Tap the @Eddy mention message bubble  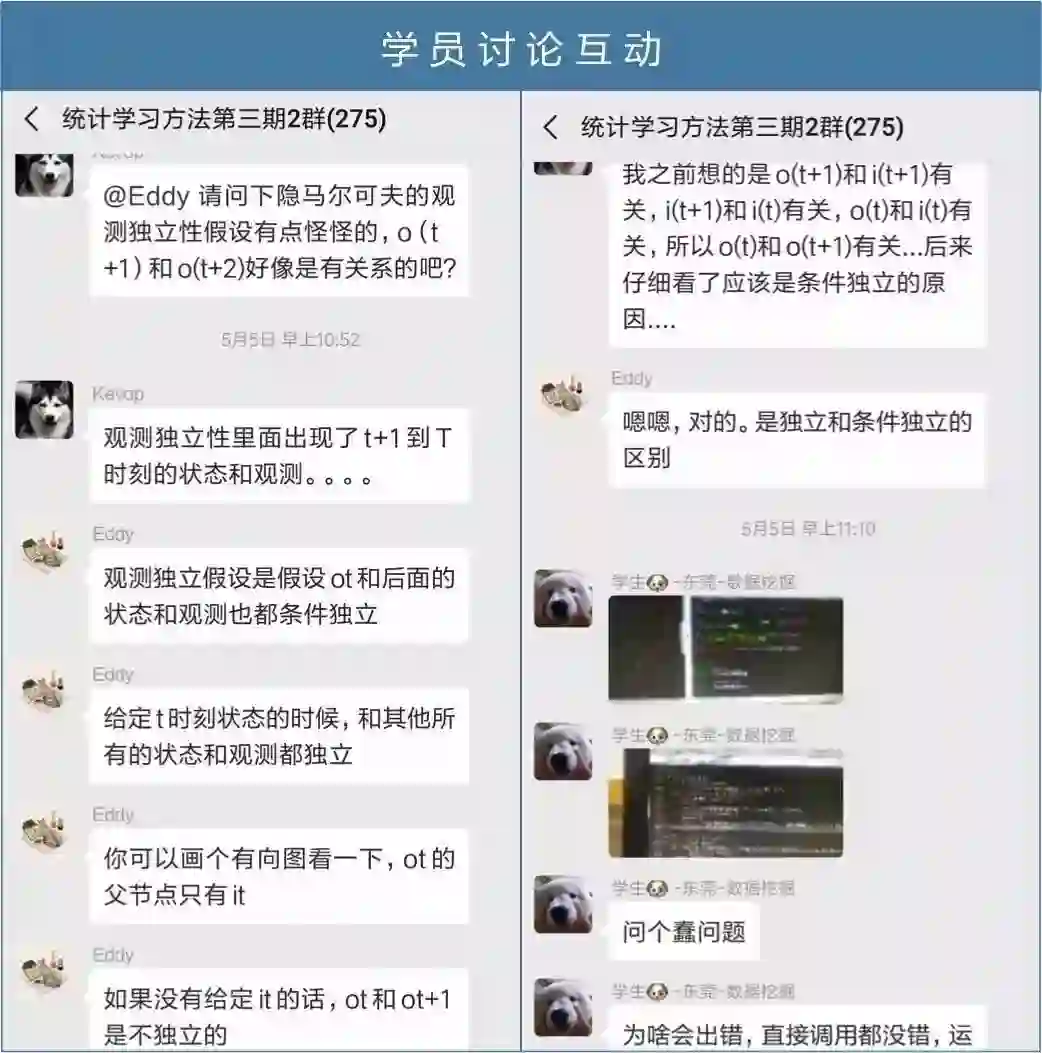[279, 232]
